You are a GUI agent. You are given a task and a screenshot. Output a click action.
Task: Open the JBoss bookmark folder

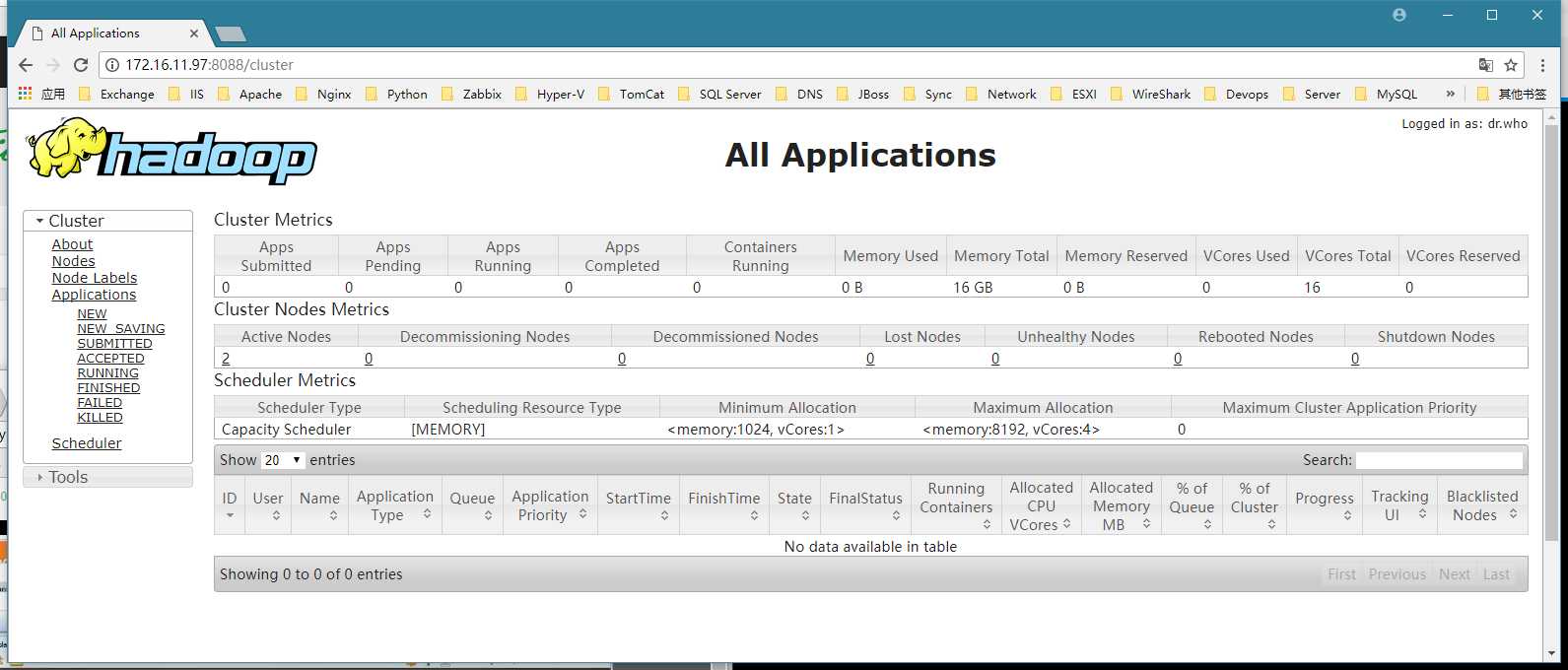click(x=862, y=94)
